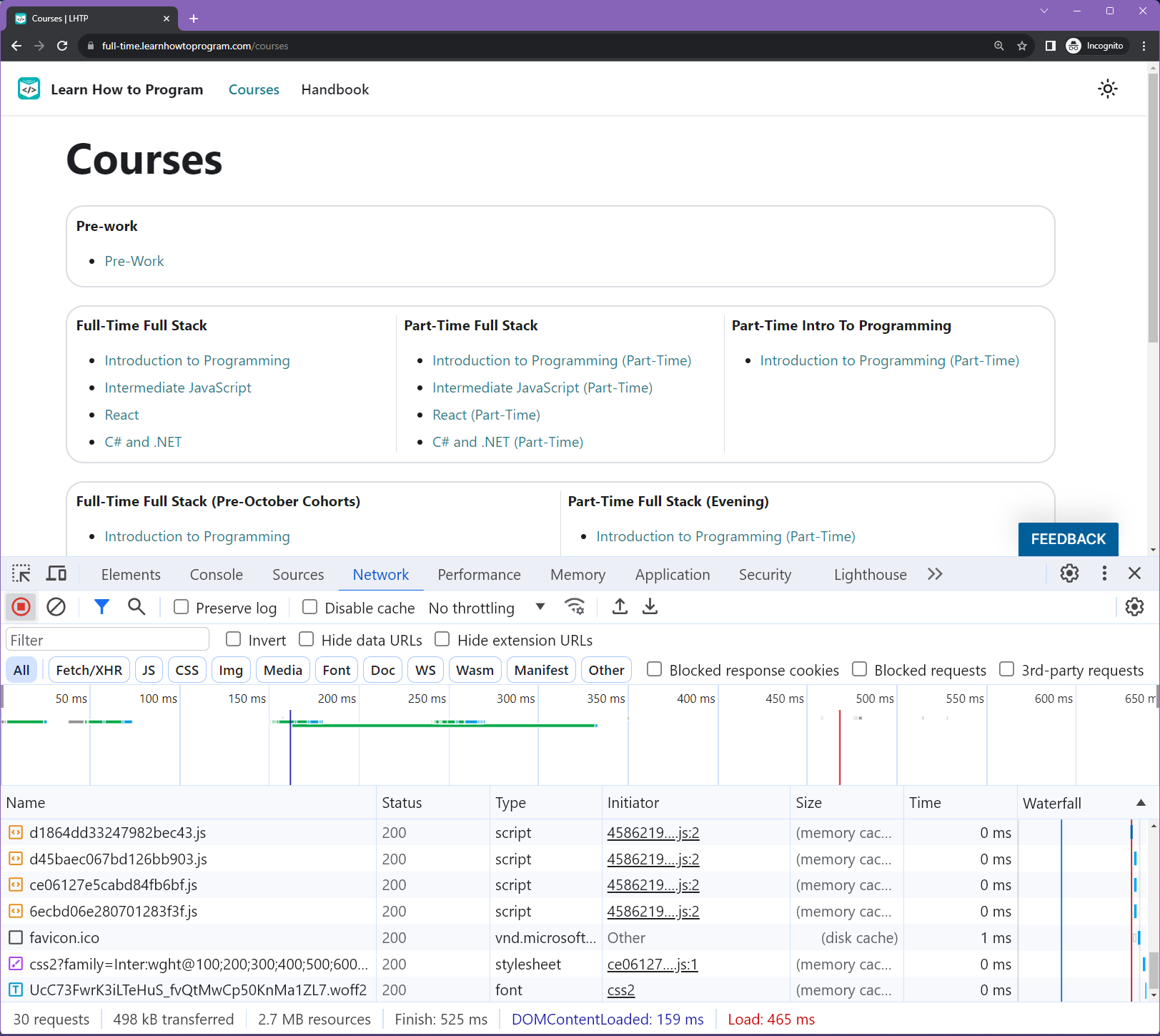The height and width of the screenshot is (1036, 1160).
Task: Bookmark this page with the star icon
Action: coord(1022,46)
